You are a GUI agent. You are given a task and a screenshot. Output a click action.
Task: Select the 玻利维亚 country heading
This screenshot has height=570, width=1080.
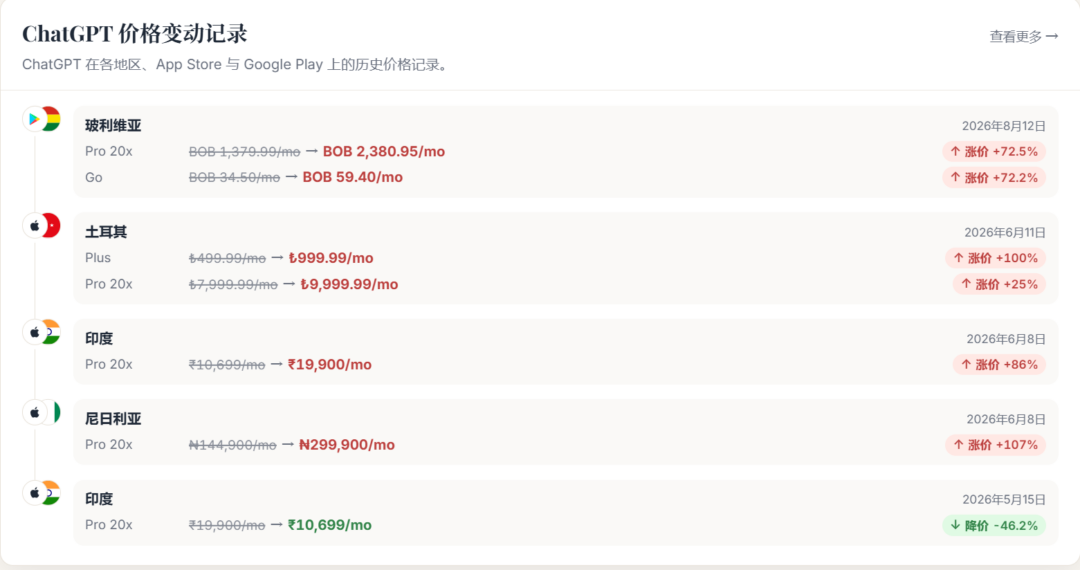click(113, 125)
